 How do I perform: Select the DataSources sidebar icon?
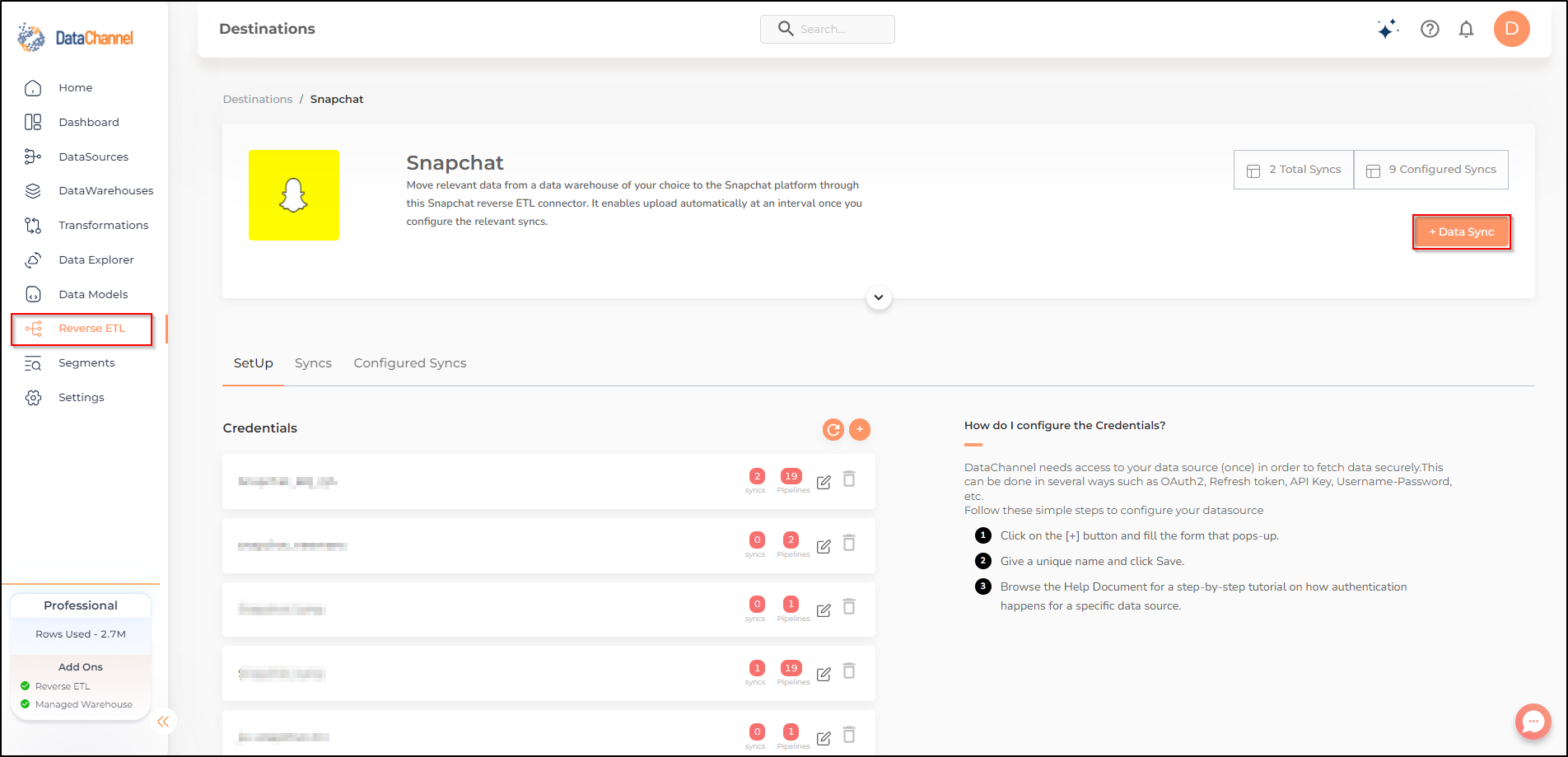pyautogui.click(x=33, y=157)
